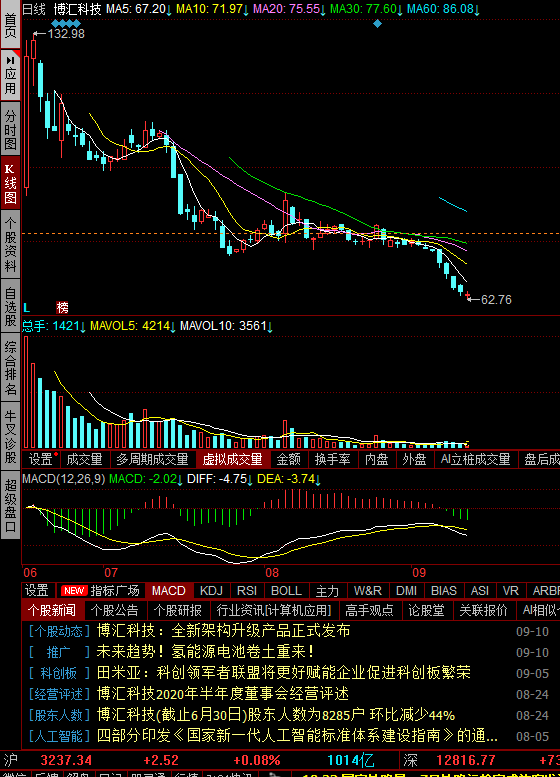The height and width of the screenshot is (777, 560).
Task: Click the single blue diamond marker above the chart
Action: click(x=378, y=23)
